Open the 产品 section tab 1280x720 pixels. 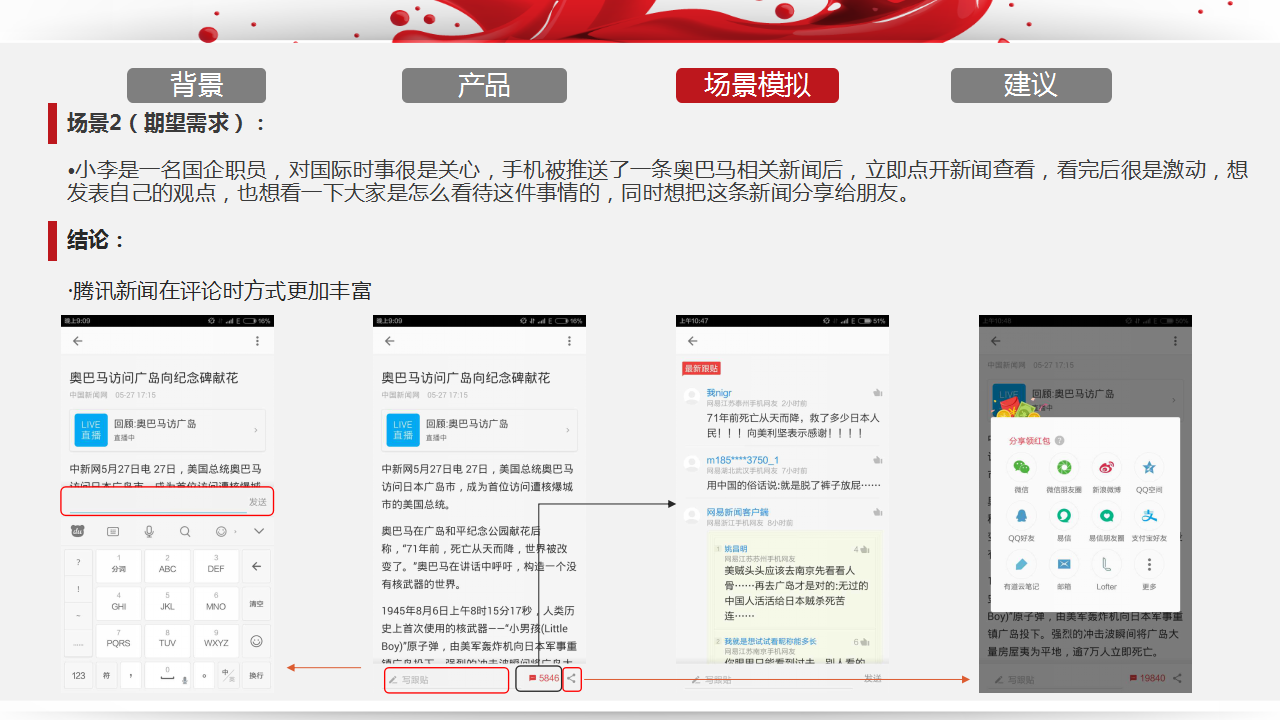(484, 85)
